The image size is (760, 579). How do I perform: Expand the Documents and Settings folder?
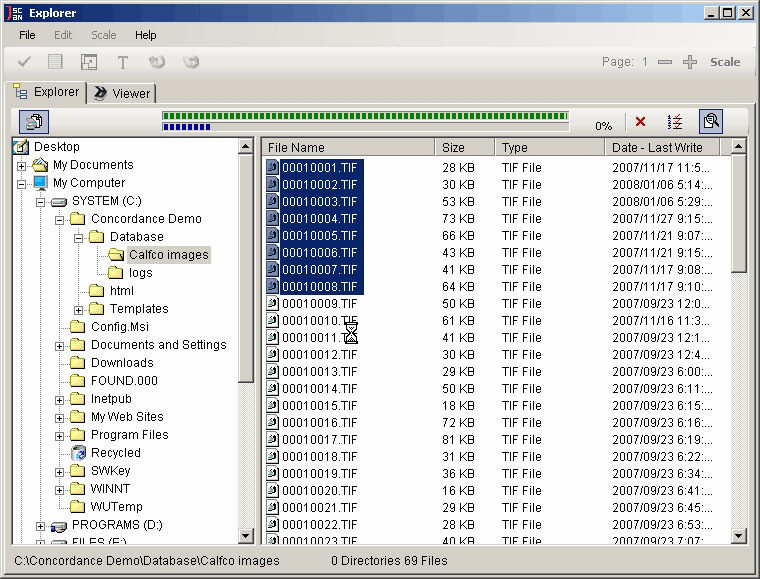59,346
